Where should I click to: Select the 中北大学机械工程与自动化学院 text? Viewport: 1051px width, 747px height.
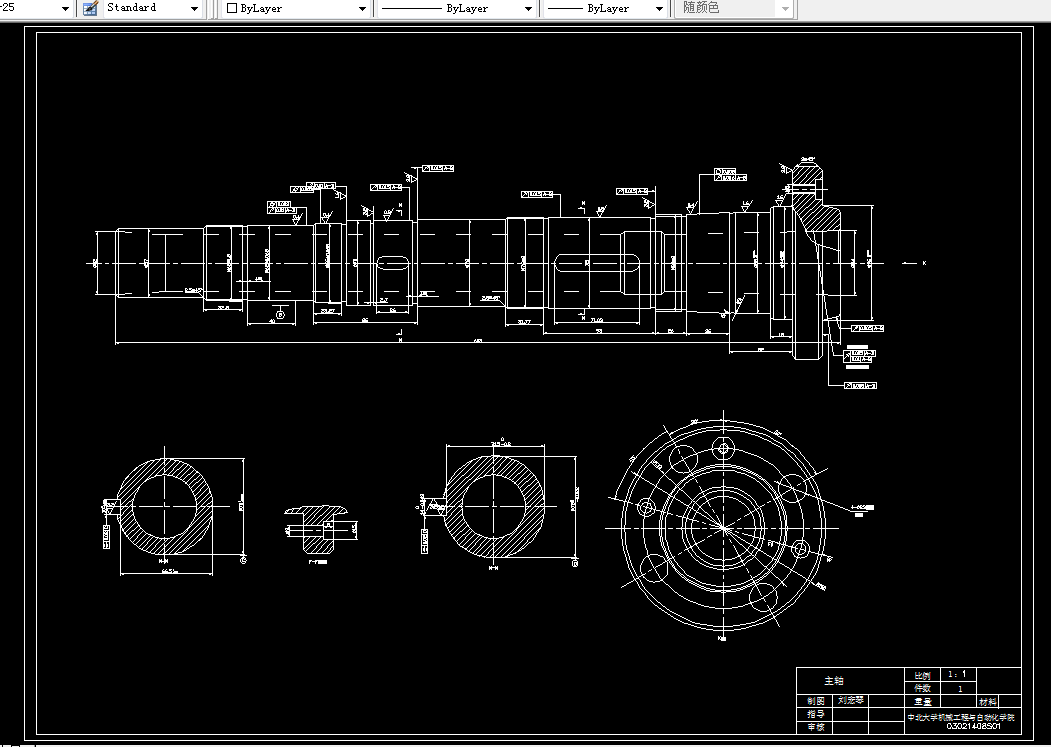pos(961,717)
